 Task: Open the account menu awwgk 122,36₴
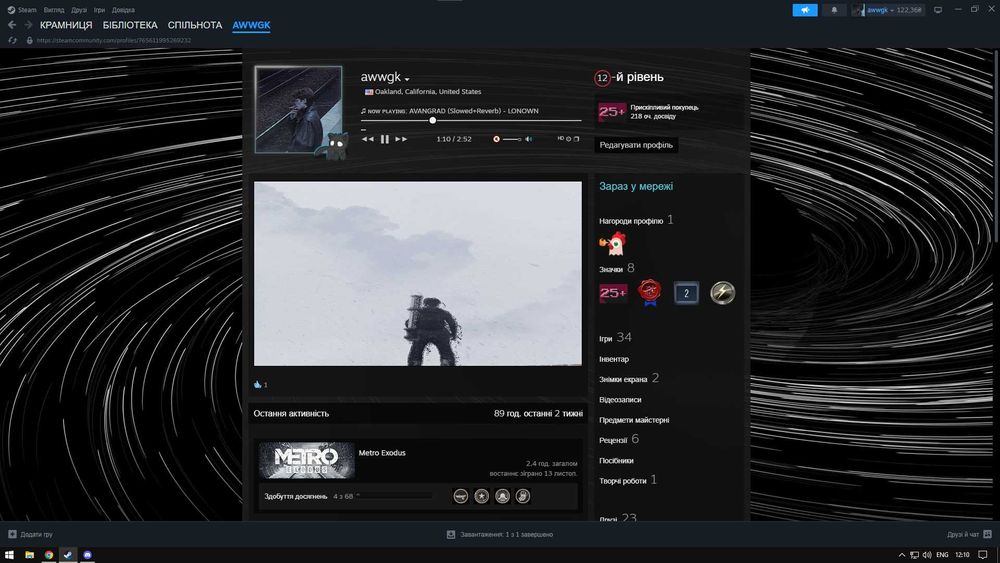coord(888,10)
